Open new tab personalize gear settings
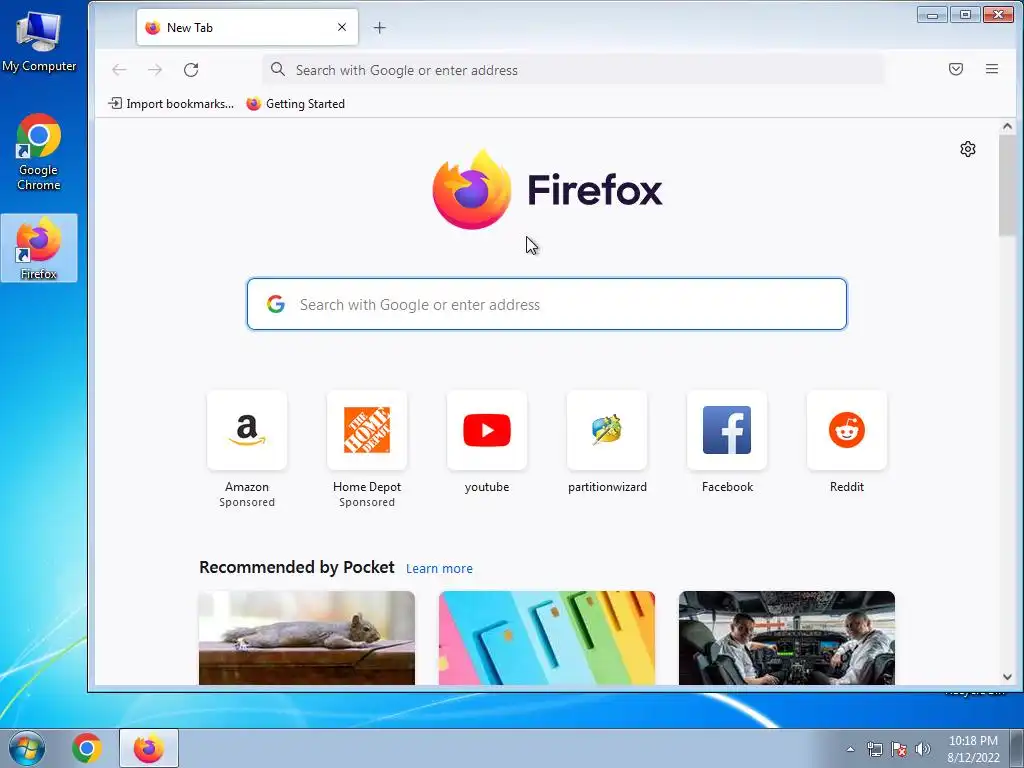 point(968,149)
